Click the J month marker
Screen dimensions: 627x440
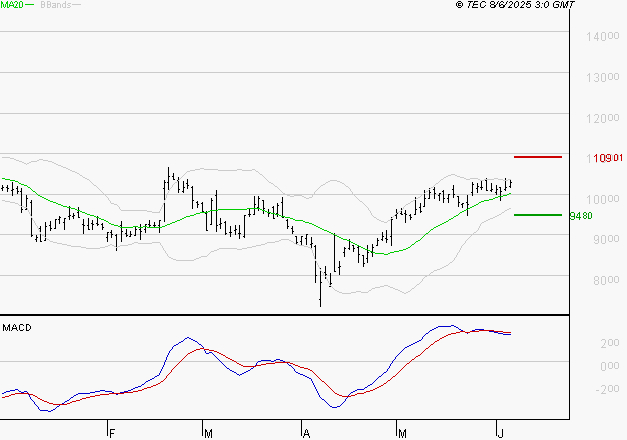(500, 434)
